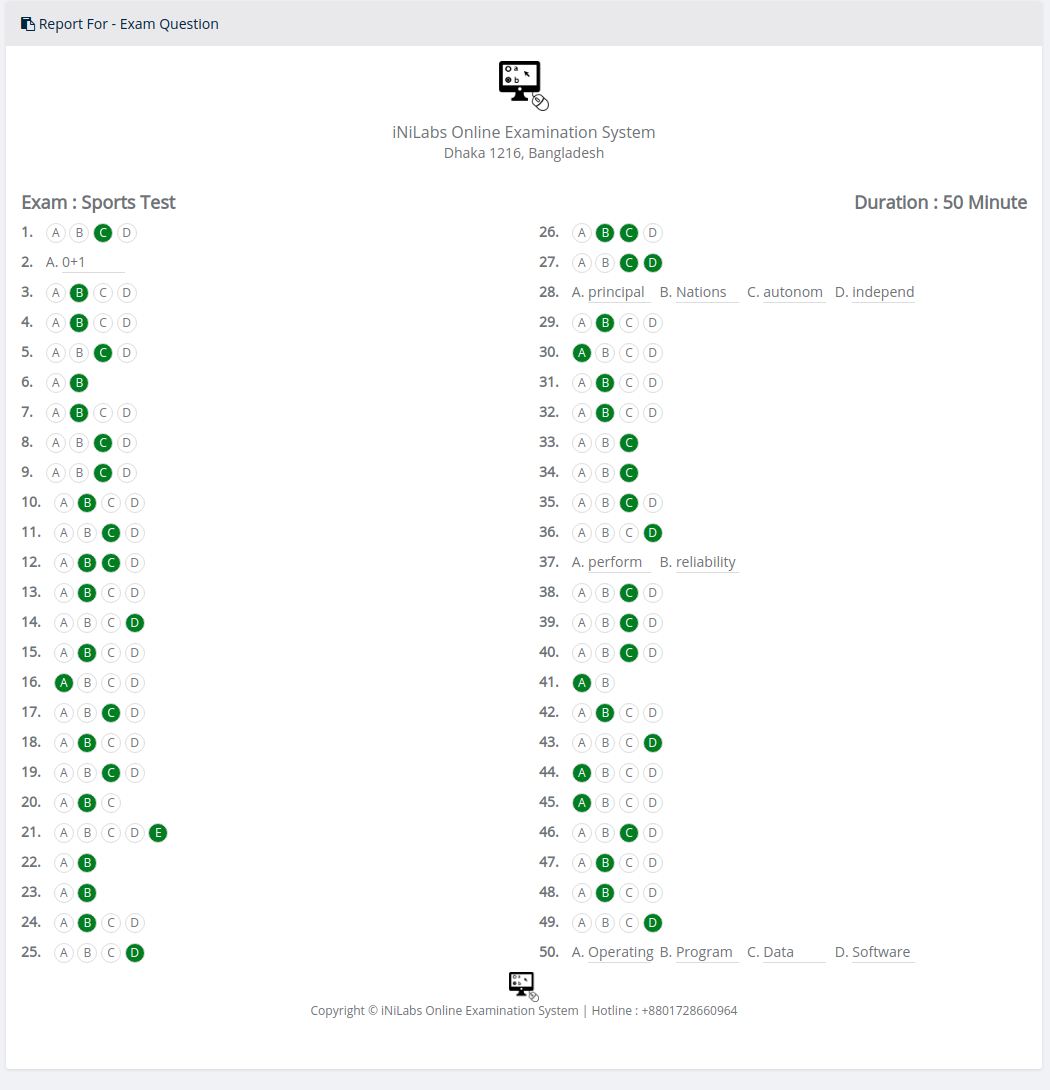Click the Exam : Sports Test heading
The width and height of the screenshot is (1050, 1090).
(x=99, y=202)
